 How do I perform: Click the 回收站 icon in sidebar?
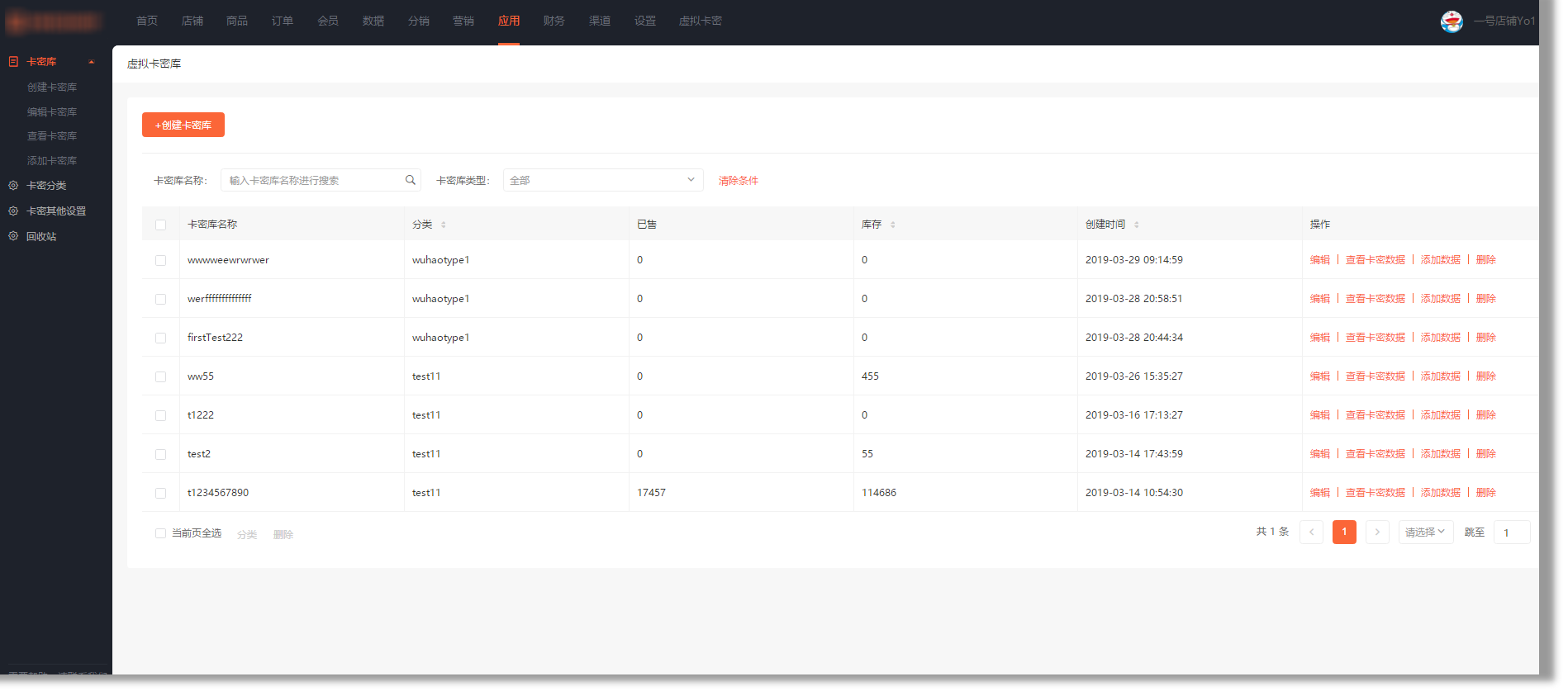click(13, 236)
